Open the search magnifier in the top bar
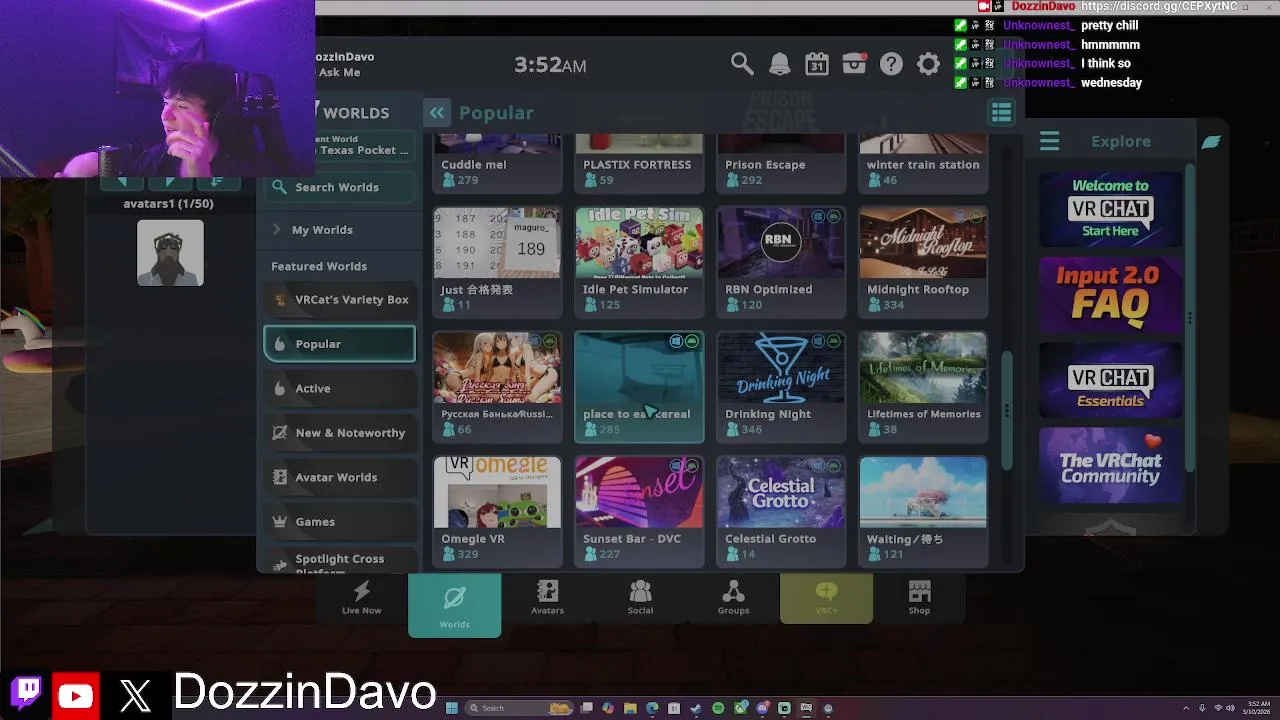Image resolution: width=1280 pixels, height=720 pixels. coord(742,65)
